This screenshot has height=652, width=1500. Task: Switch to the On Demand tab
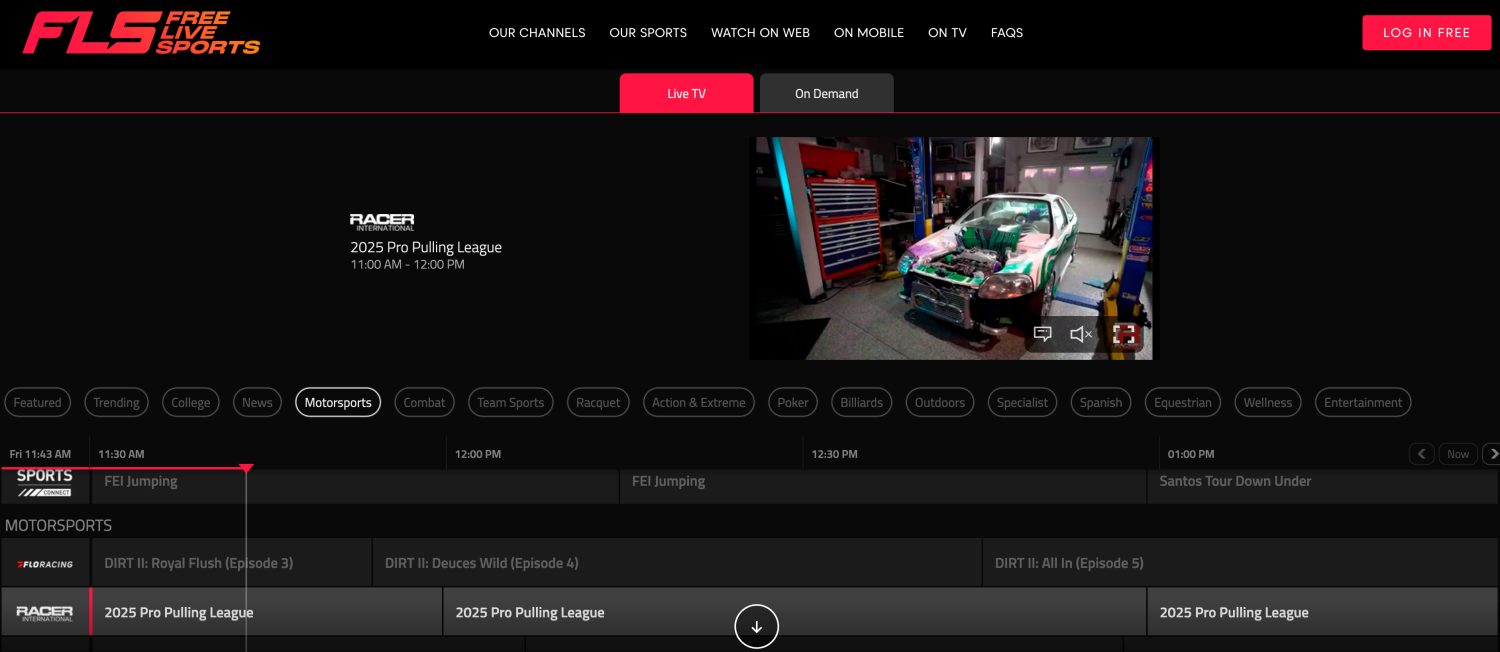pos(826,93)
